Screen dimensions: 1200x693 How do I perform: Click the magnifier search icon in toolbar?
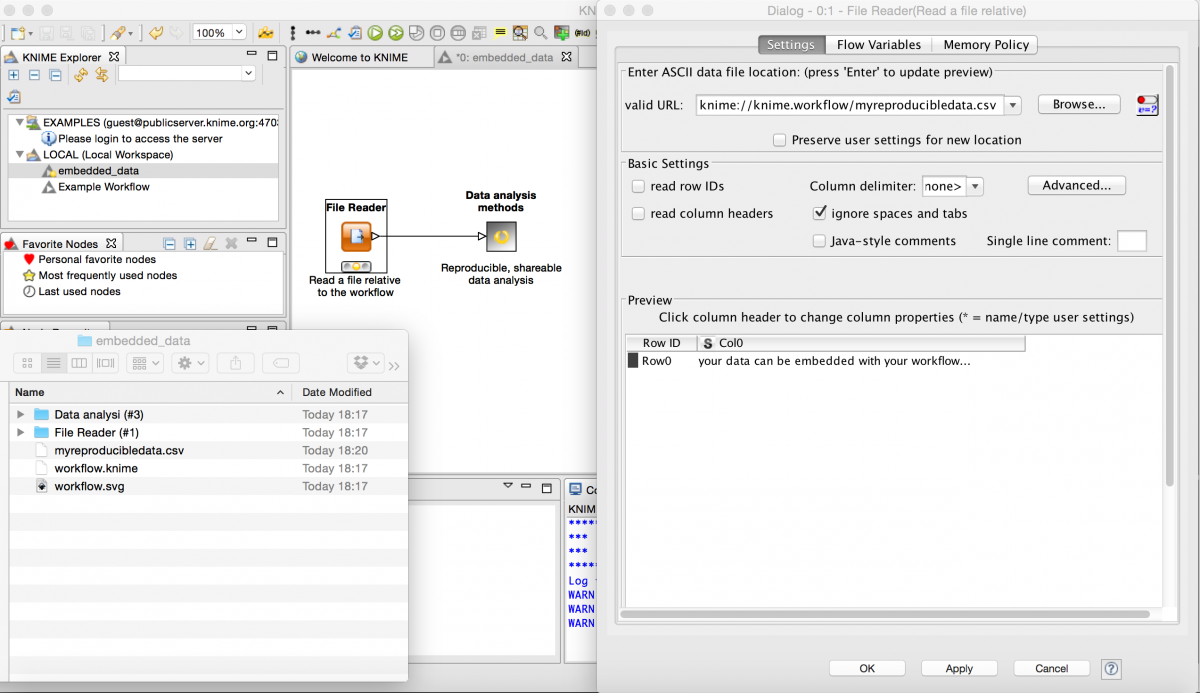pos(540,32)
